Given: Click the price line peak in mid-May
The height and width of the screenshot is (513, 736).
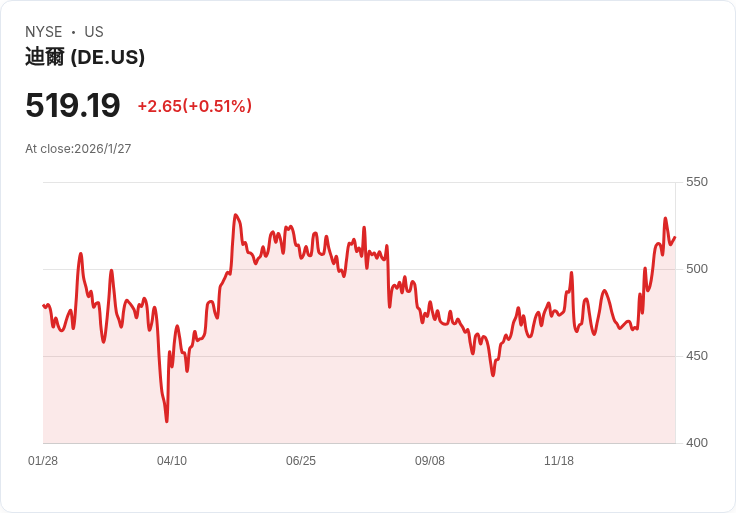Looking at the screenshot, I should (x=235, y=215).
